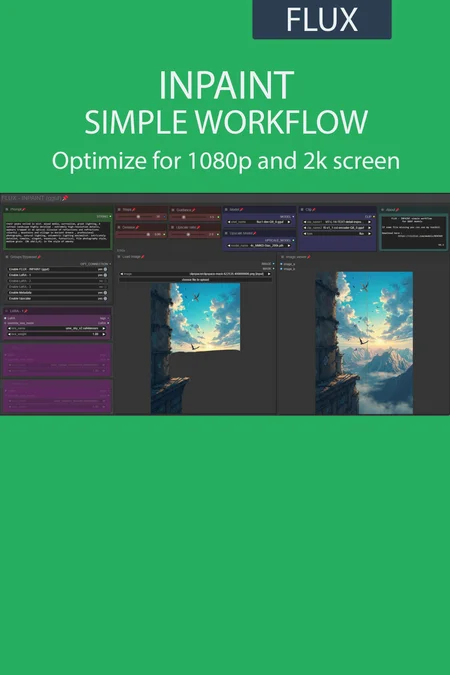Click the Load Image node's pin icon
The height and width of the screenshot is (675, 450).
[x=143, y=257]
